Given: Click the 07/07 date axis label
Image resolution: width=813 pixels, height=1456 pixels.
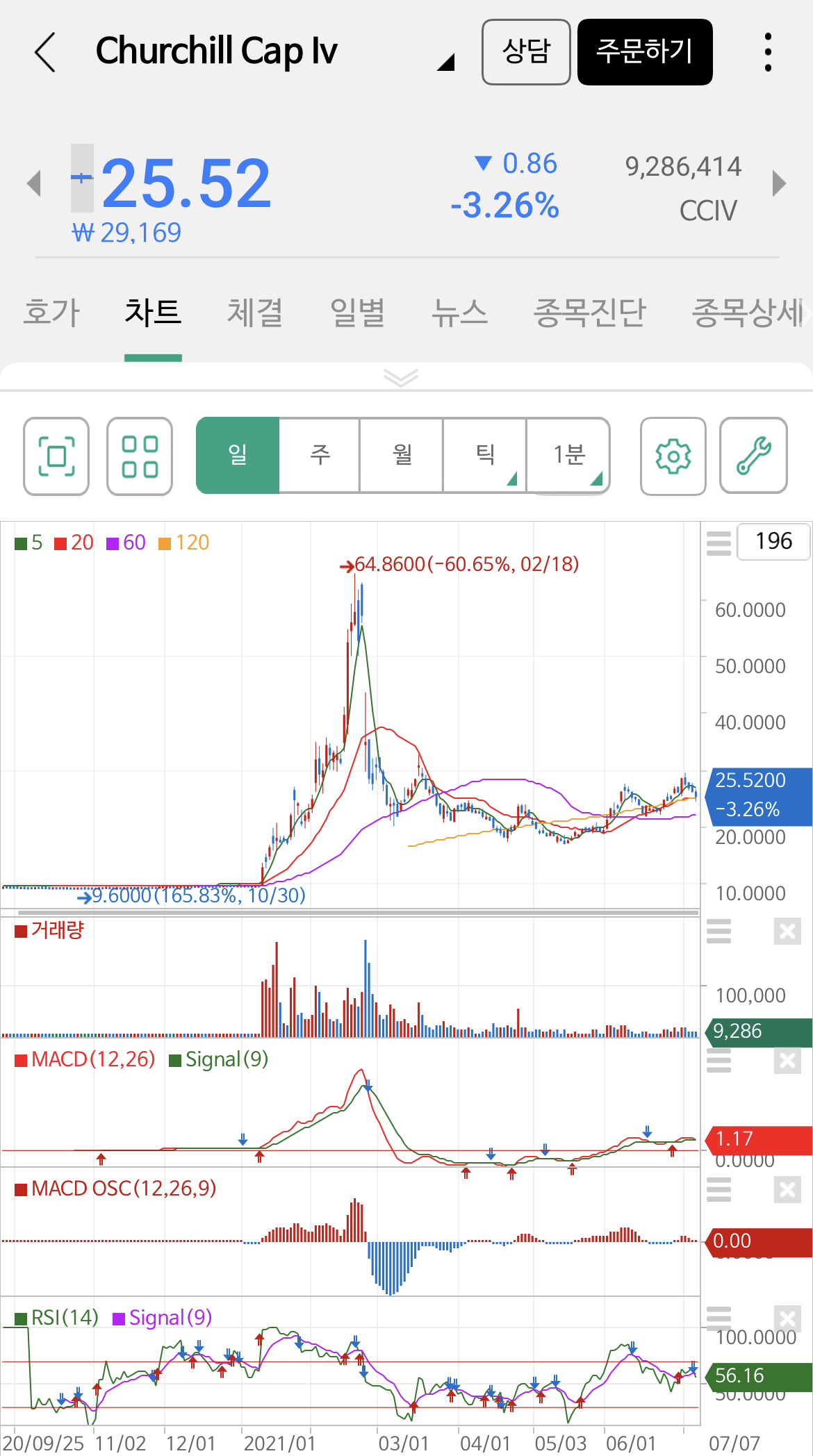Looking at the screenshot, I should tap(734, 1443).
